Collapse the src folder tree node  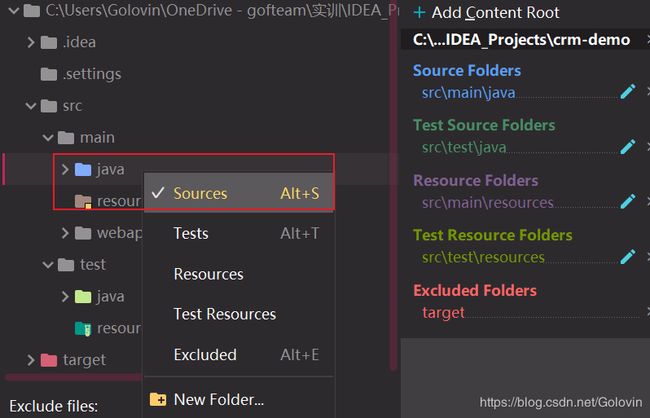tap(31, 106)
